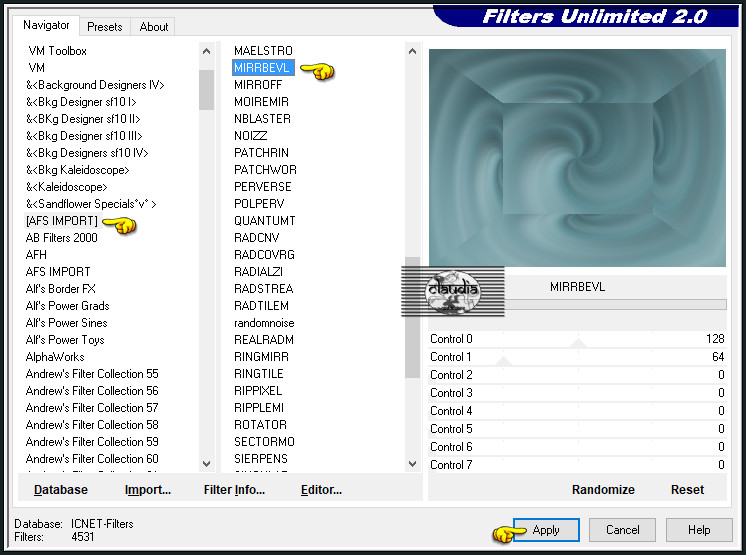Select the PATCHWOR filter

pyautogui.click(x=265, y=170)
